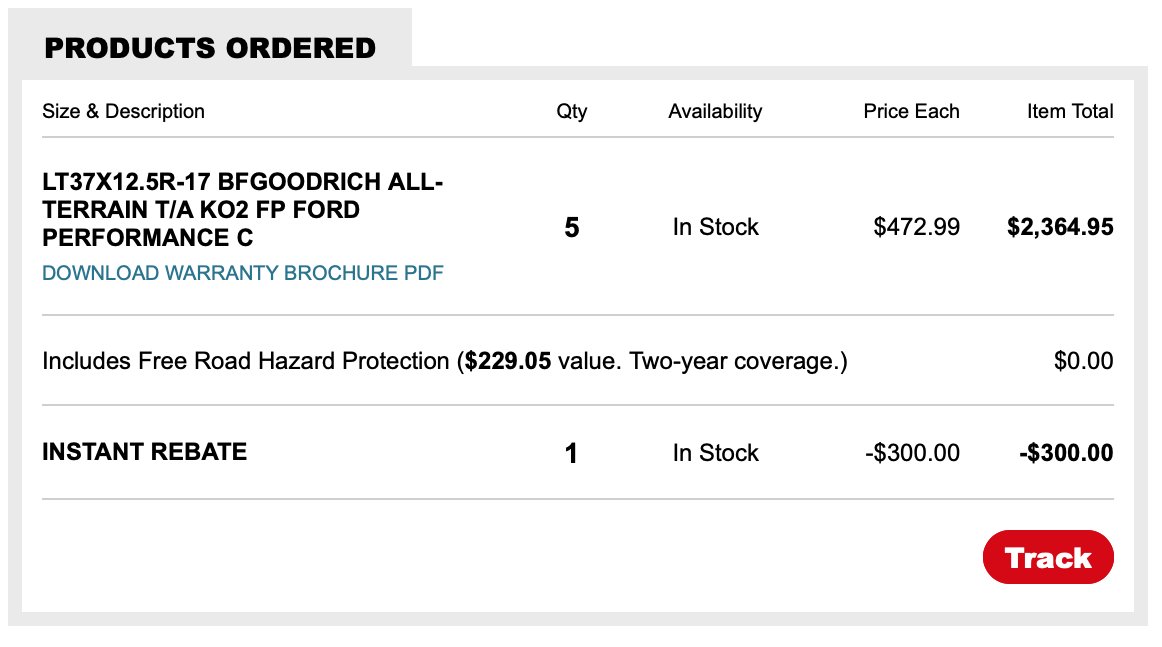Click the Instant Rebate quantity 1
The height and width of the screenshot is (647, 1162).
click(571, 453)
